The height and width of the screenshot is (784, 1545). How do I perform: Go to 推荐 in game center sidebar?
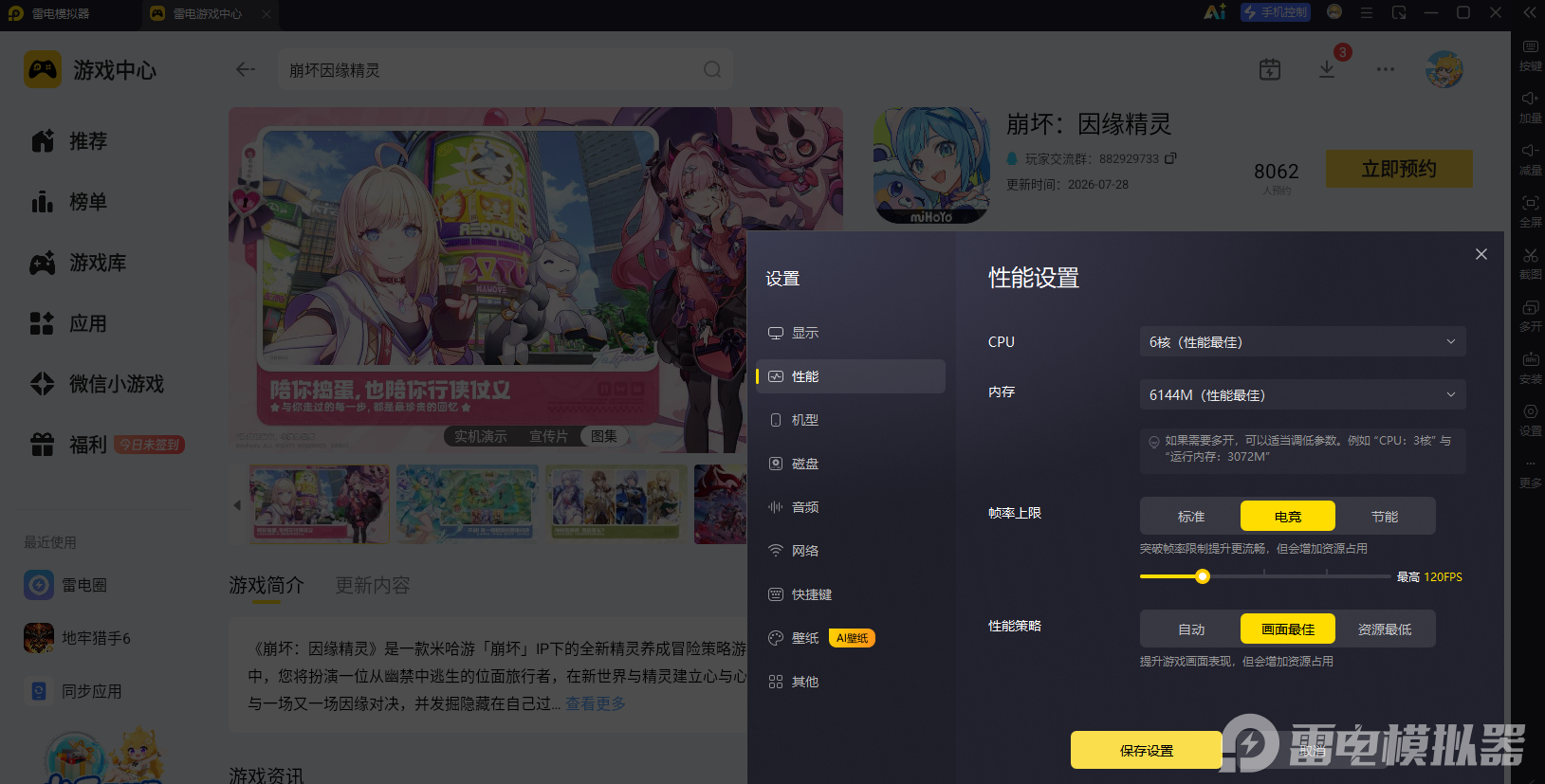[x=68, y=141]
